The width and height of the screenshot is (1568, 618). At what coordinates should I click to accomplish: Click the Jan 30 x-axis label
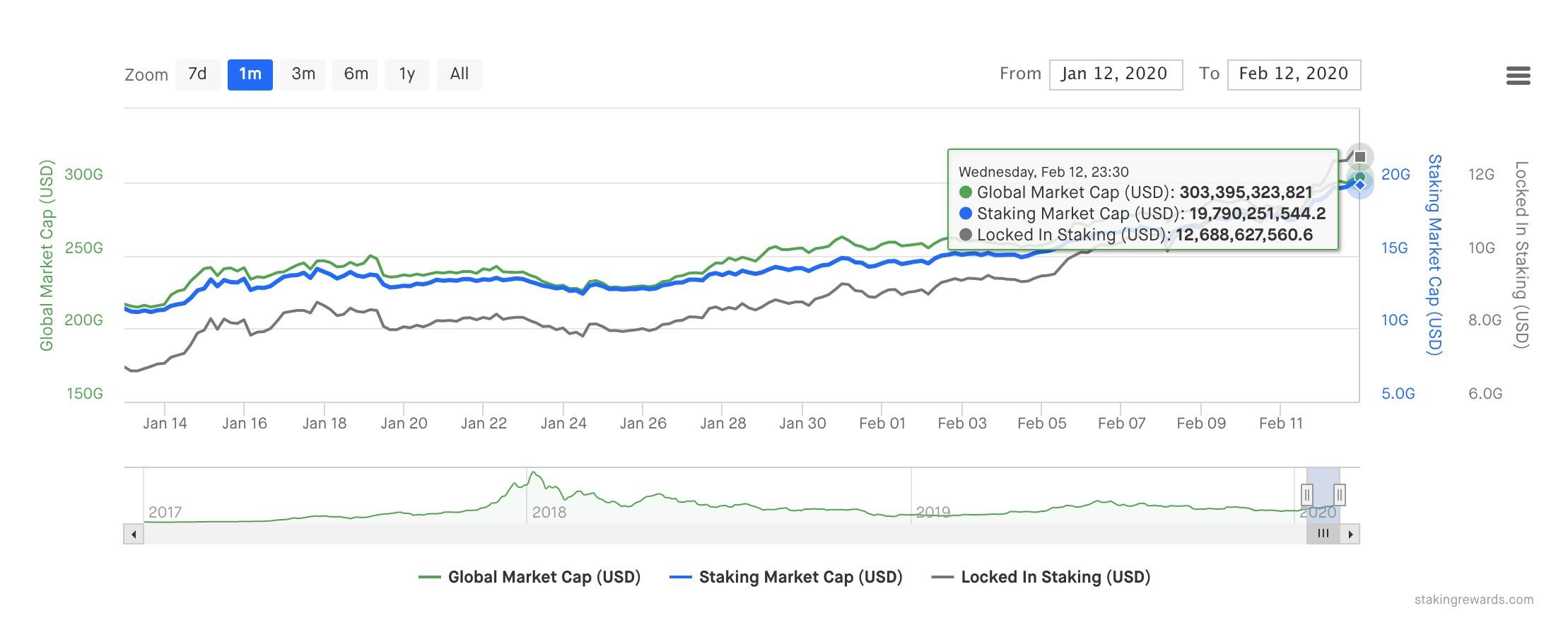pyautogui.click(x=802, y=424)
